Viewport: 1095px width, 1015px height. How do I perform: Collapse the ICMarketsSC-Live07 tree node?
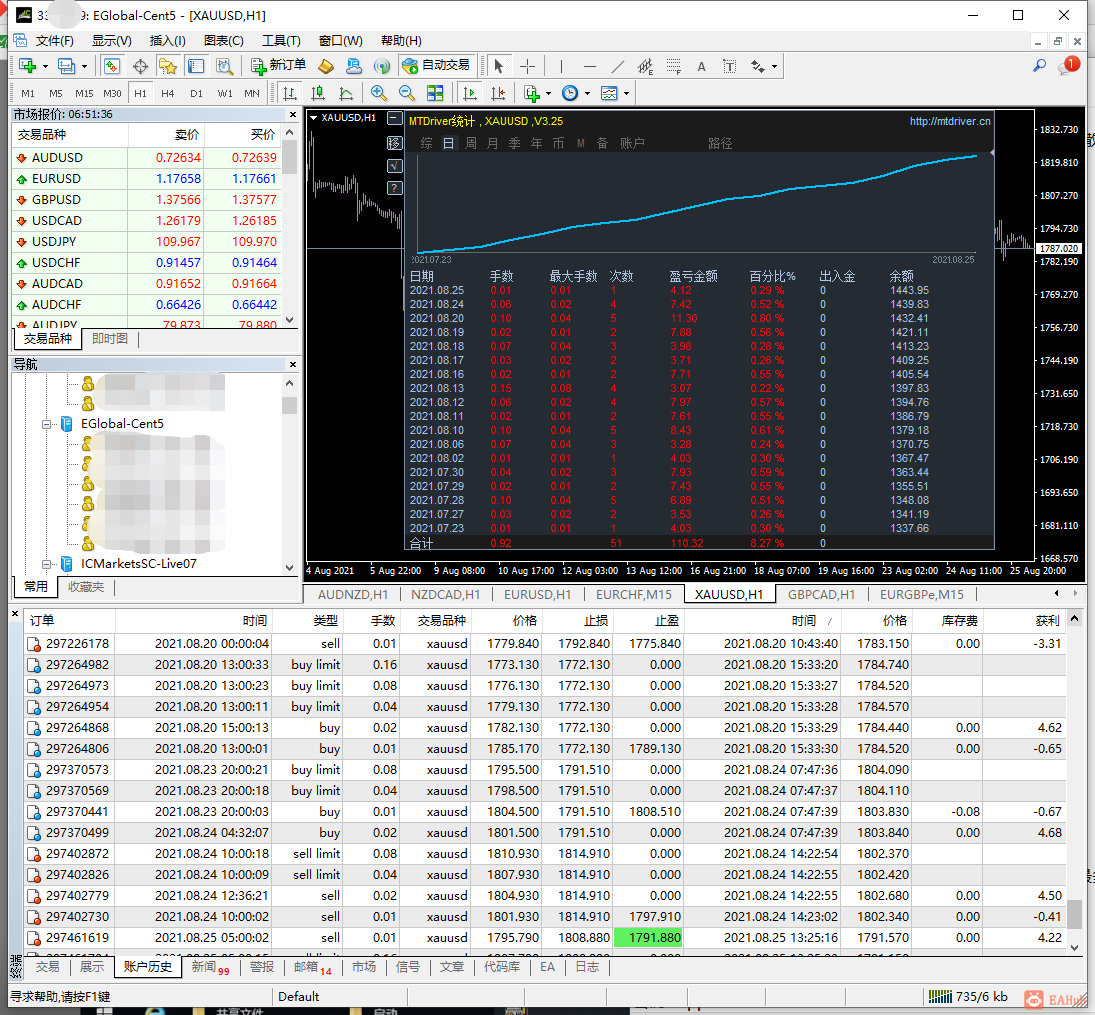47,564
